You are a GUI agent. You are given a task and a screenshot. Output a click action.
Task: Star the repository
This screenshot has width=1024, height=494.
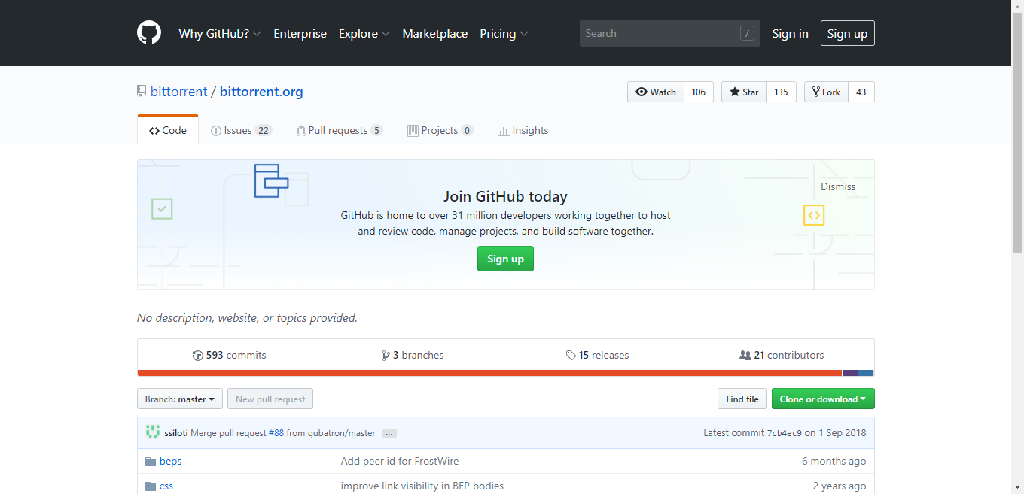coord(744,92)
